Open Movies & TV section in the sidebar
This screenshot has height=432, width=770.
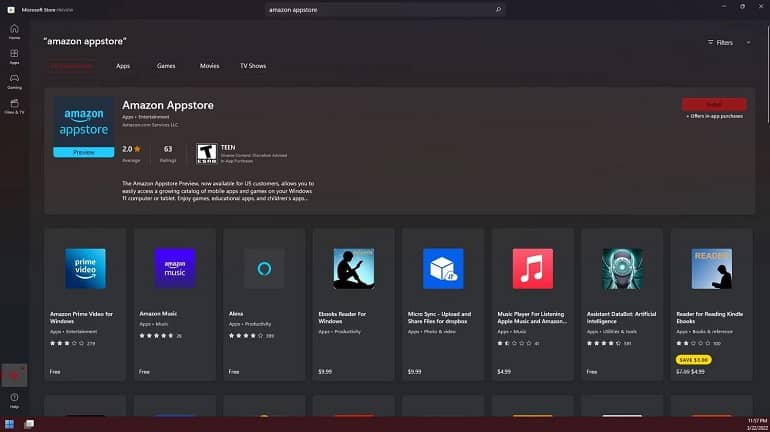[14, 106]
